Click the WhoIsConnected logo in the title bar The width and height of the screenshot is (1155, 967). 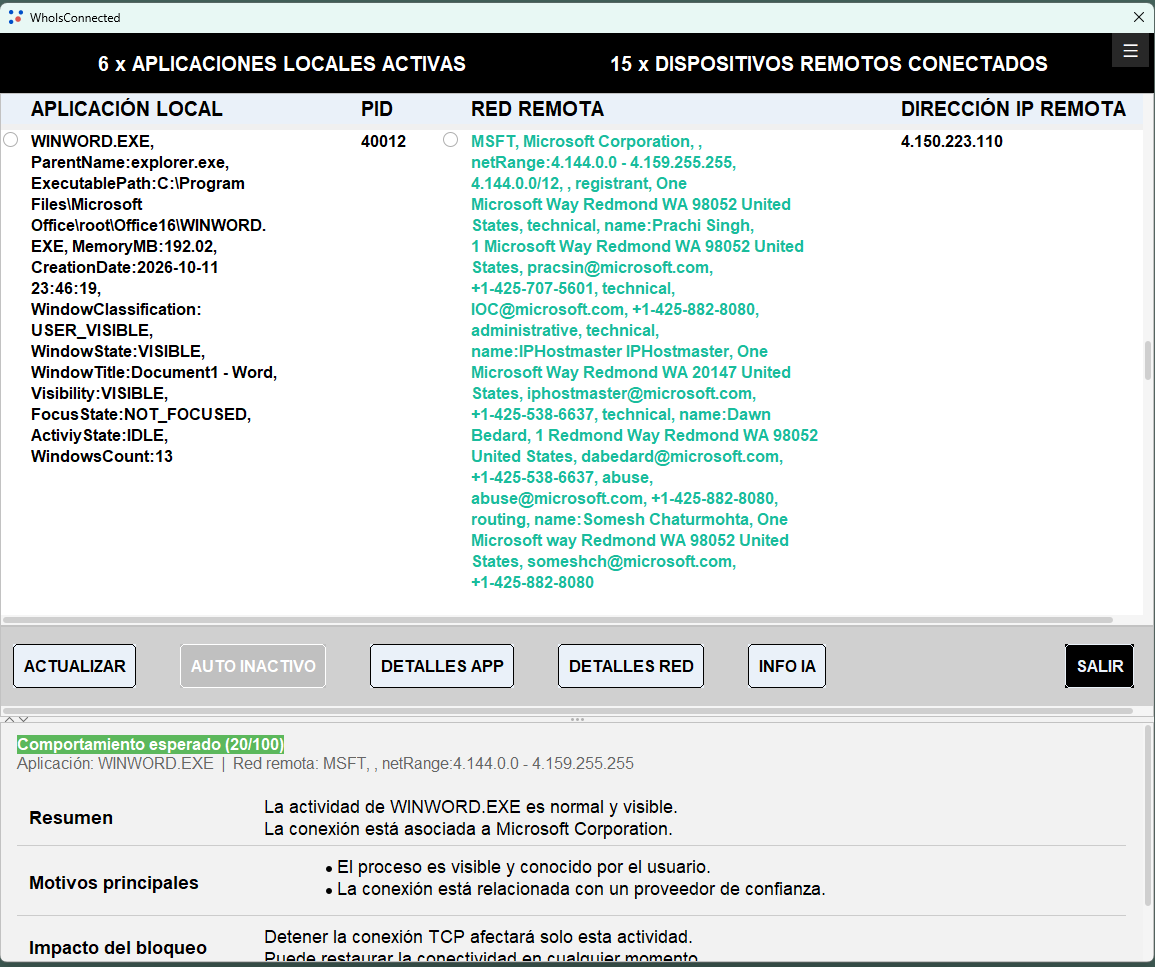pos(15,17)
